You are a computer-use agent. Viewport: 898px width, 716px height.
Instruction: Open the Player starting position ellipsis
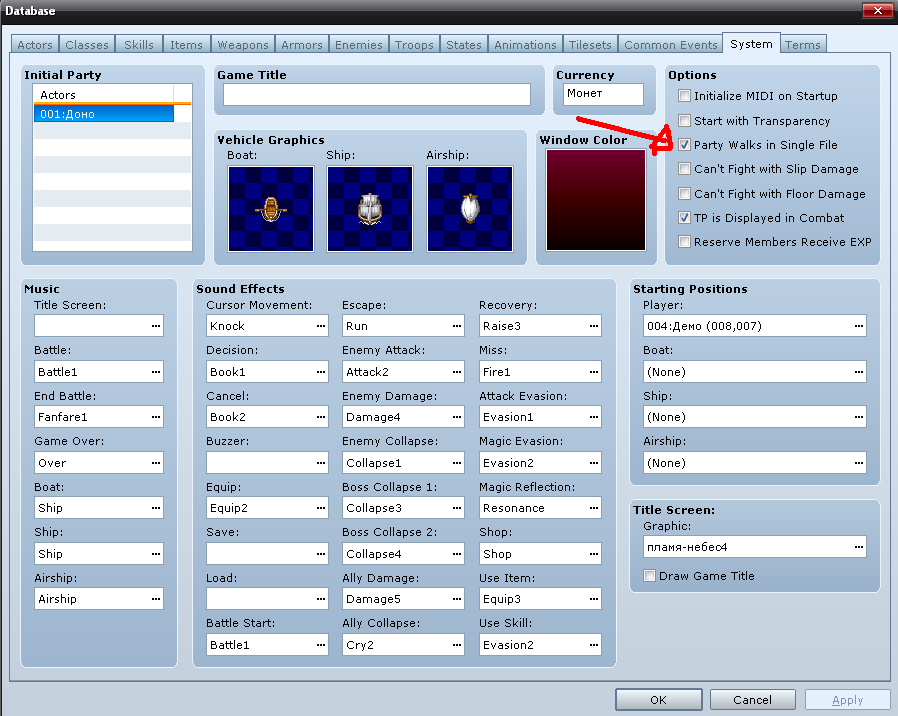[x=858, y=326]
